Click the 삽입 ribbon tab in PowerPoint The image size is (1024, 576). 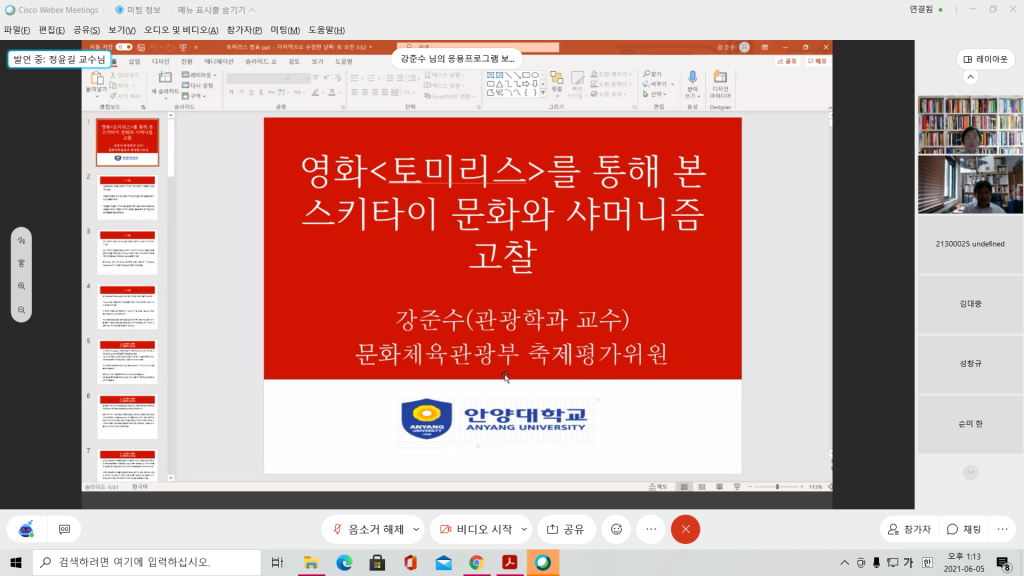[135, 61]
